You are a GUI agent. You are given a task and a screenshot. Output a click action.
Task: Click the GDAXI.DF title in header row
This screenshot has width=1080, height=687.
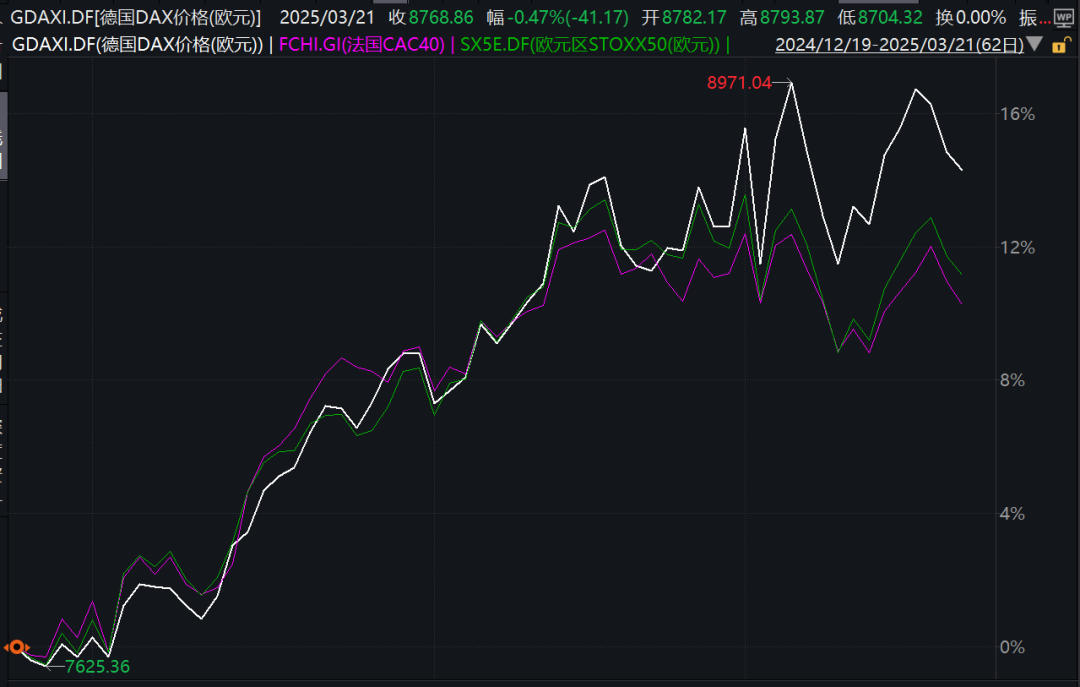135,17
